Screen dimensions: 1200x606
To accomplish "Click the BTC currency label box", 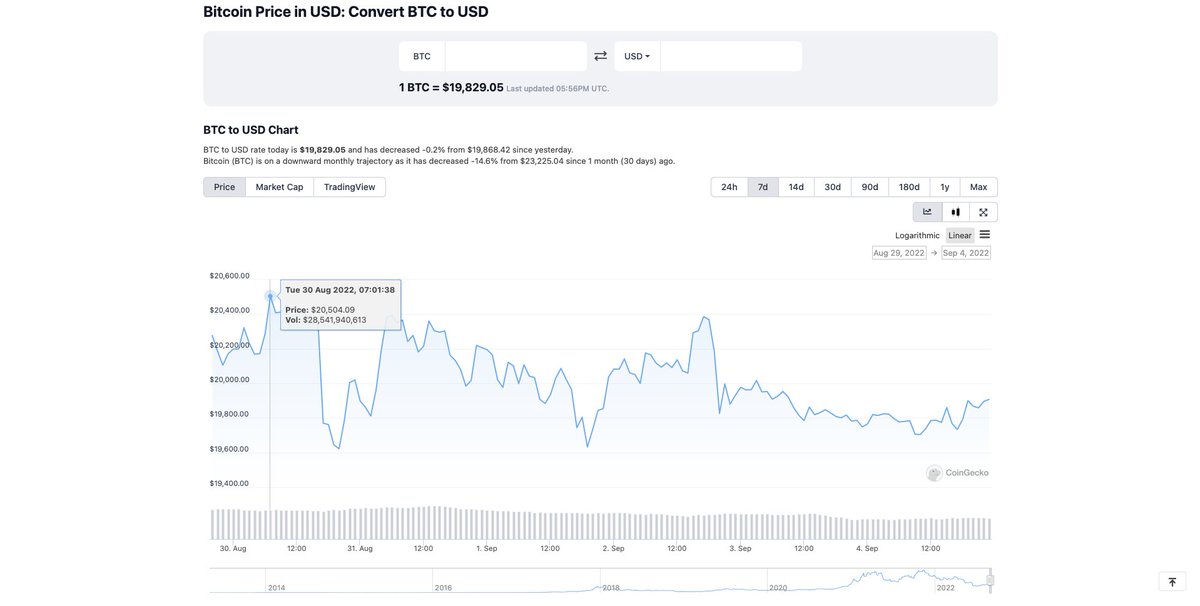I will [x=422, y=56].
